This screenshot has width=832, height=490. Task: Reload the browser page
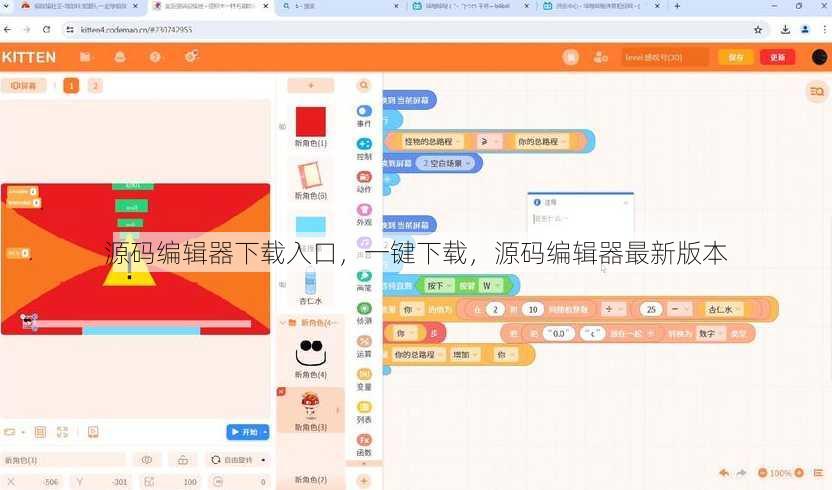pos(47,30)
